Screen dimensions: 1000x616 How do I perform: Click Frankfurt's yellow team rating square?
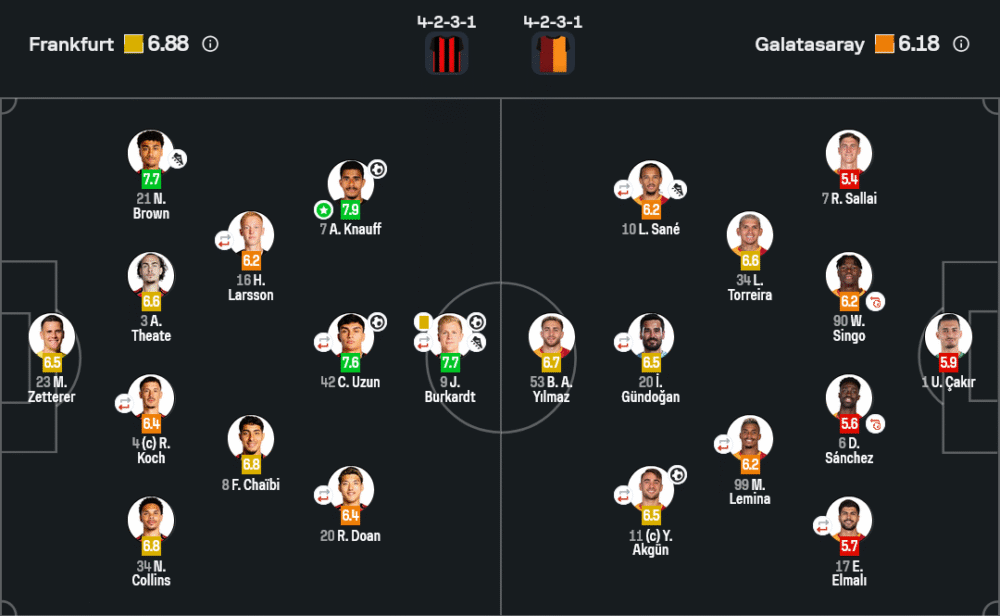click(133, 44)
